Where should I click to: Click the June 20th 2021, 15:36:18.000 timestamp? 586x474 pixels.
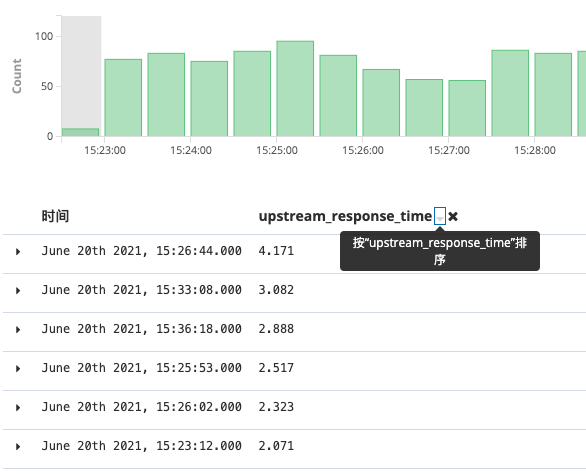point(142,329)
